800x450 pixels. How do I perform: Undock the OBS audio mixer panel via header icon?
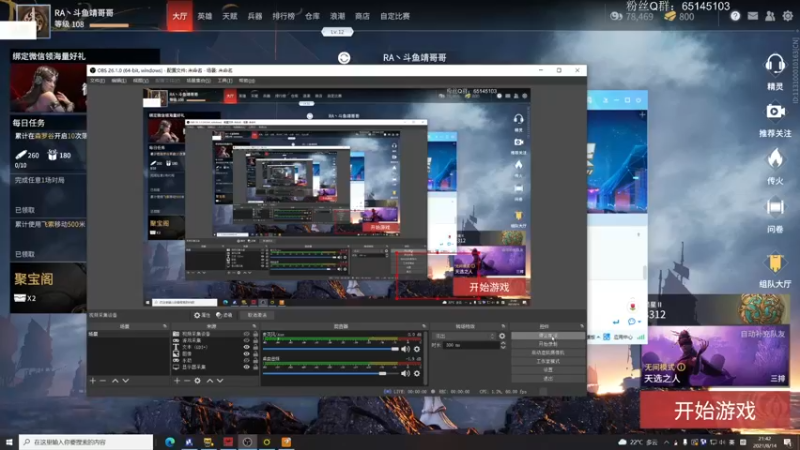(x=424, y=326)
